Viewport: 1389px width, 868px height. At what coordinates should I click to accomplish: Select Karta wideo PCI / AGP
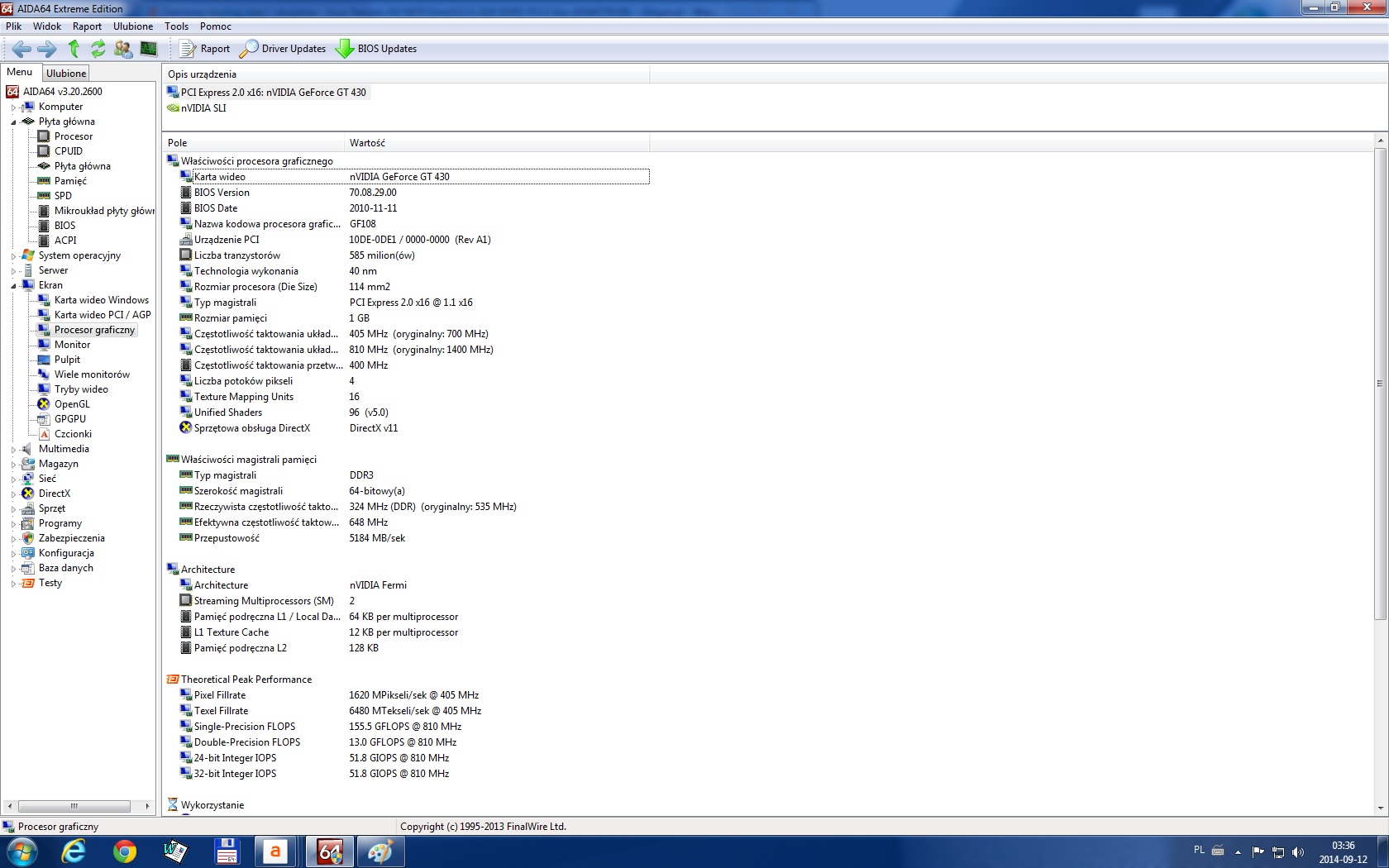pos(103,315)
